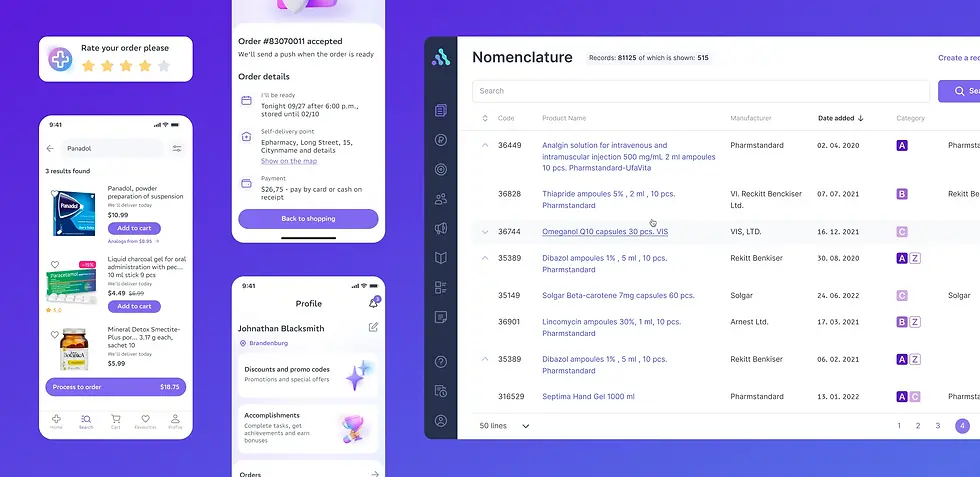
Task: Open the book catalog icon in sidebar
Action: [441, 258]
